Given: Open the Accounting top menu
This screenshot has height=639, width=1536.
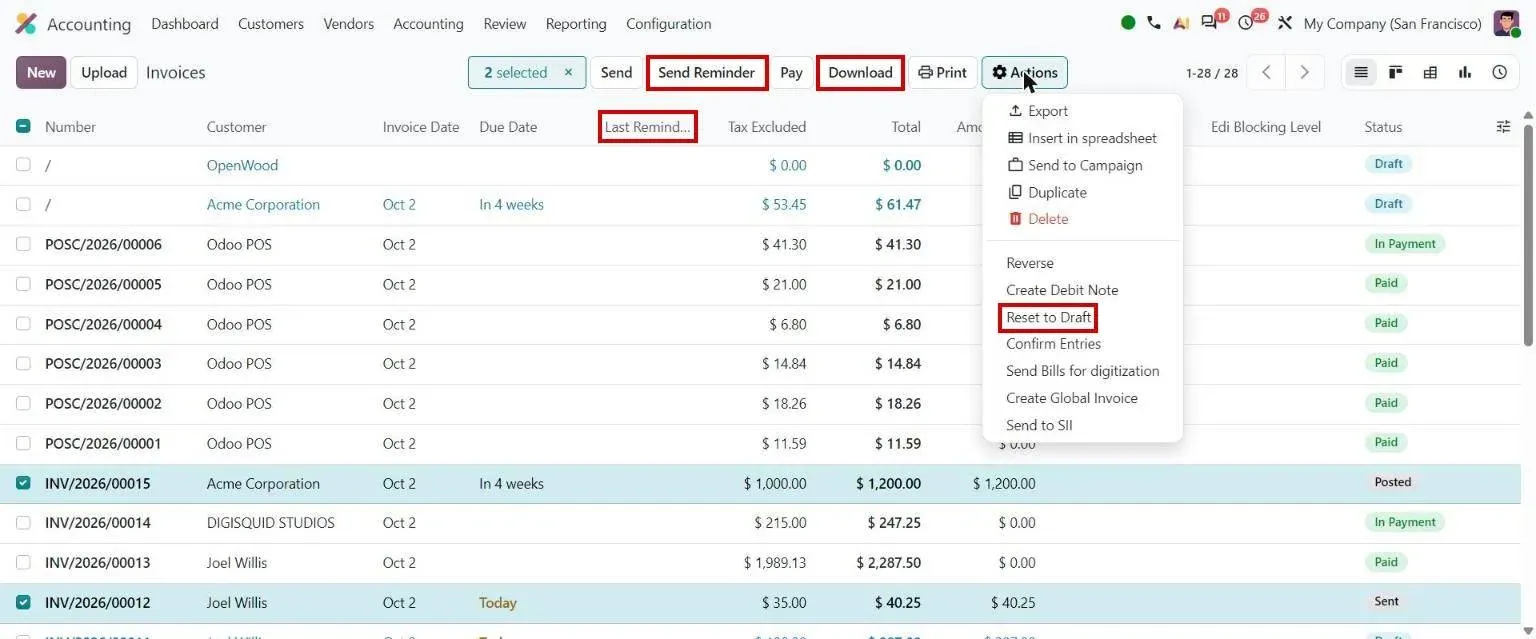Looking at the screenshot, I should pos(428,24).
